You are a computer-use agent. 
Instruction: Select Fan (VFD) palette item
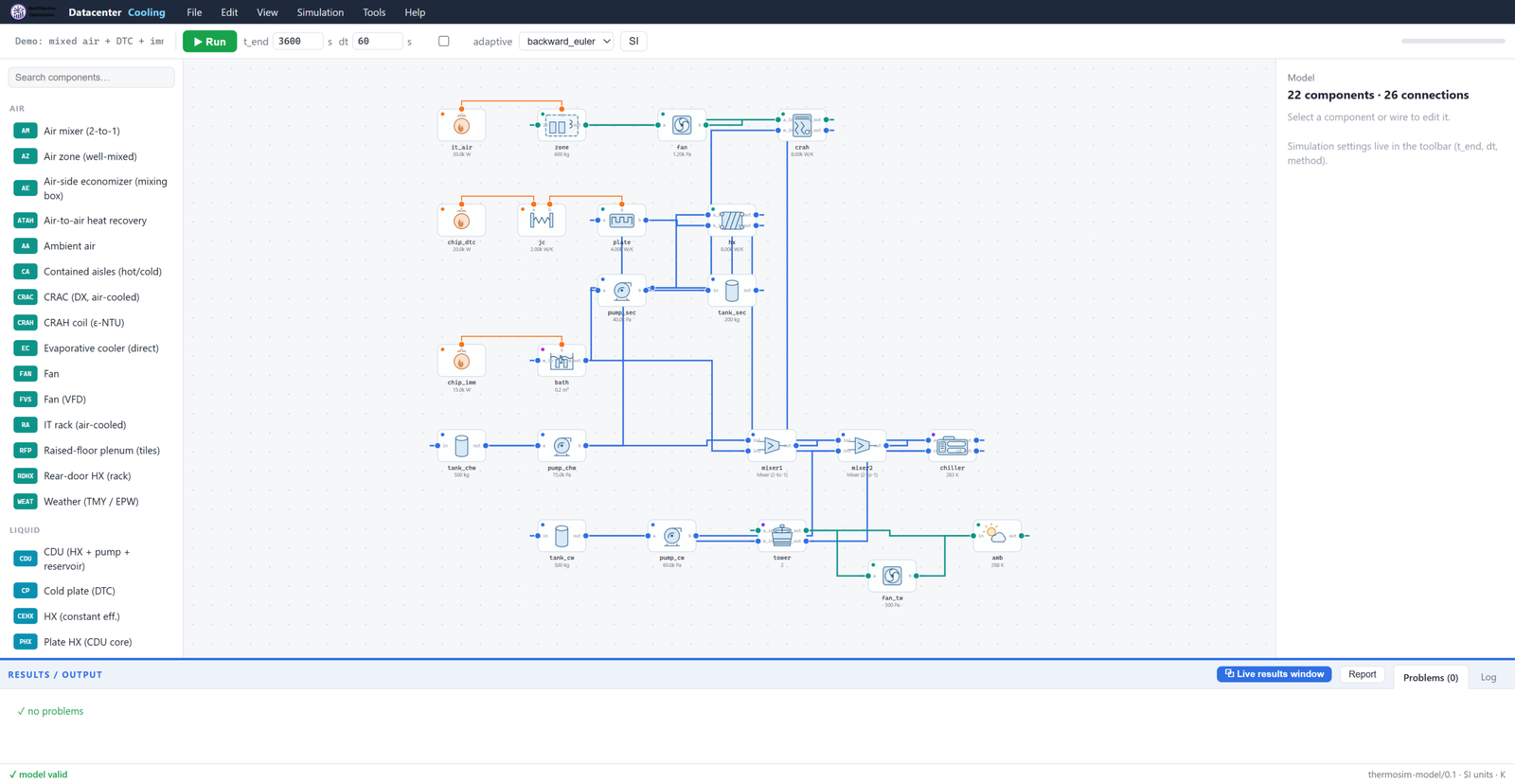[90, 400]
